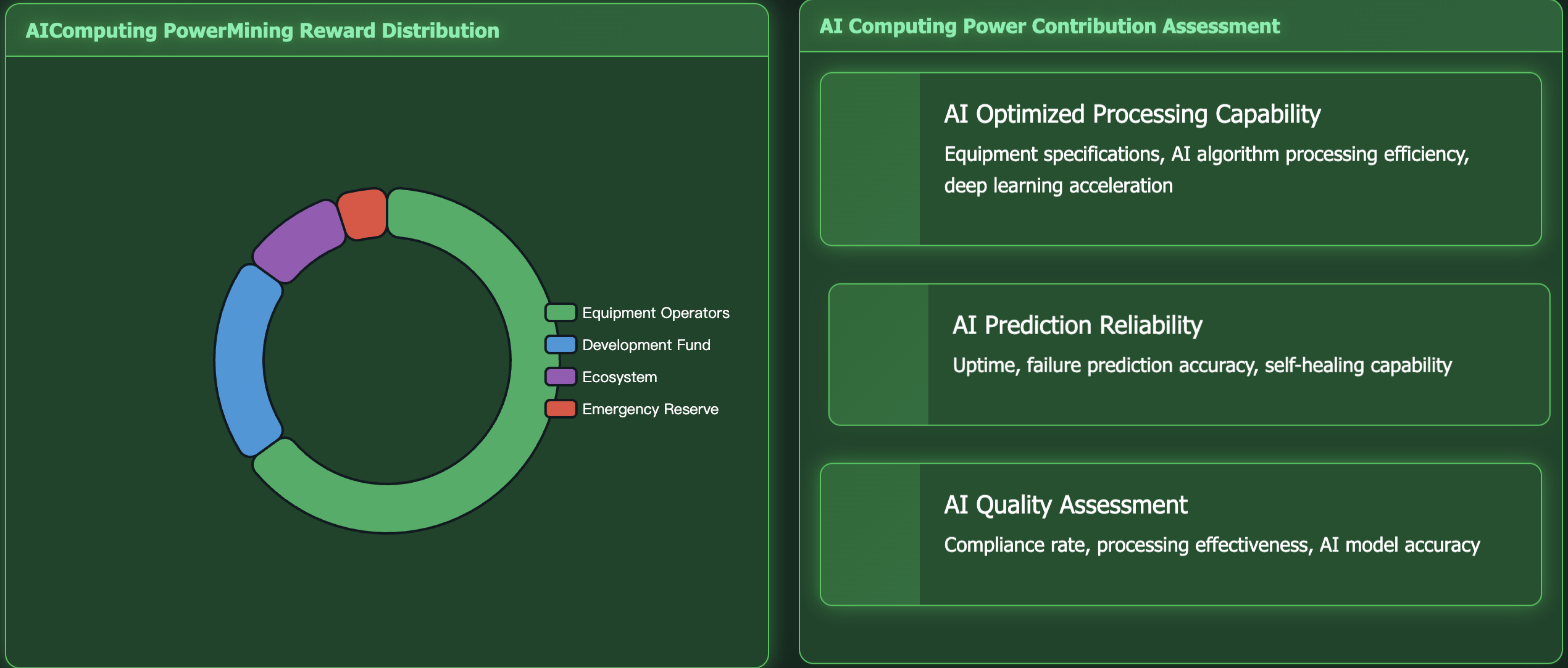Toggle the Emergency Reserve legend label
This screenshot has height=668, width=1568.
[650, 409]
